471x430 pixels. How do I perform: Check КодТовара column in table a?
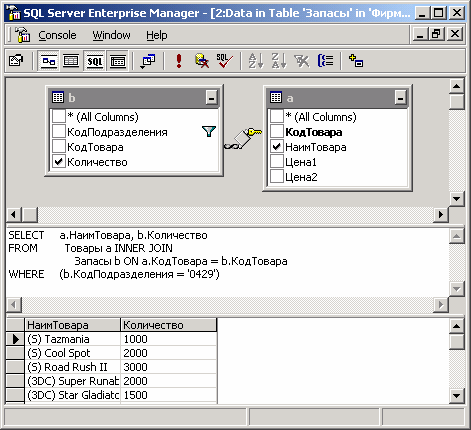(x=277, y=132)
